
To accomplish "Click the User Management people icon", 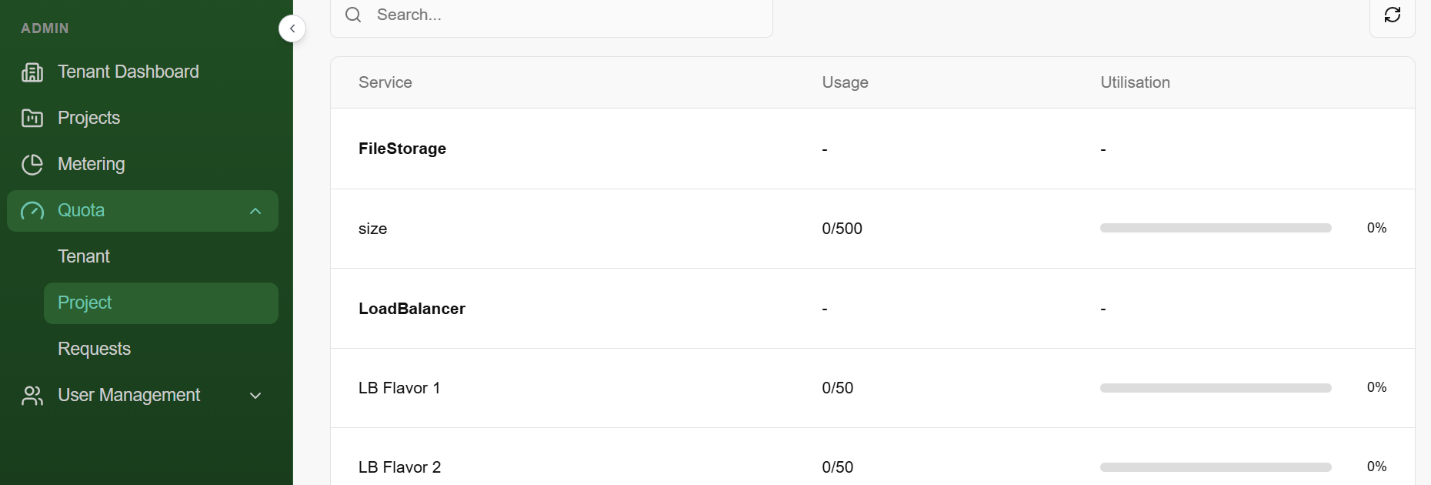I will pos(33,396).
